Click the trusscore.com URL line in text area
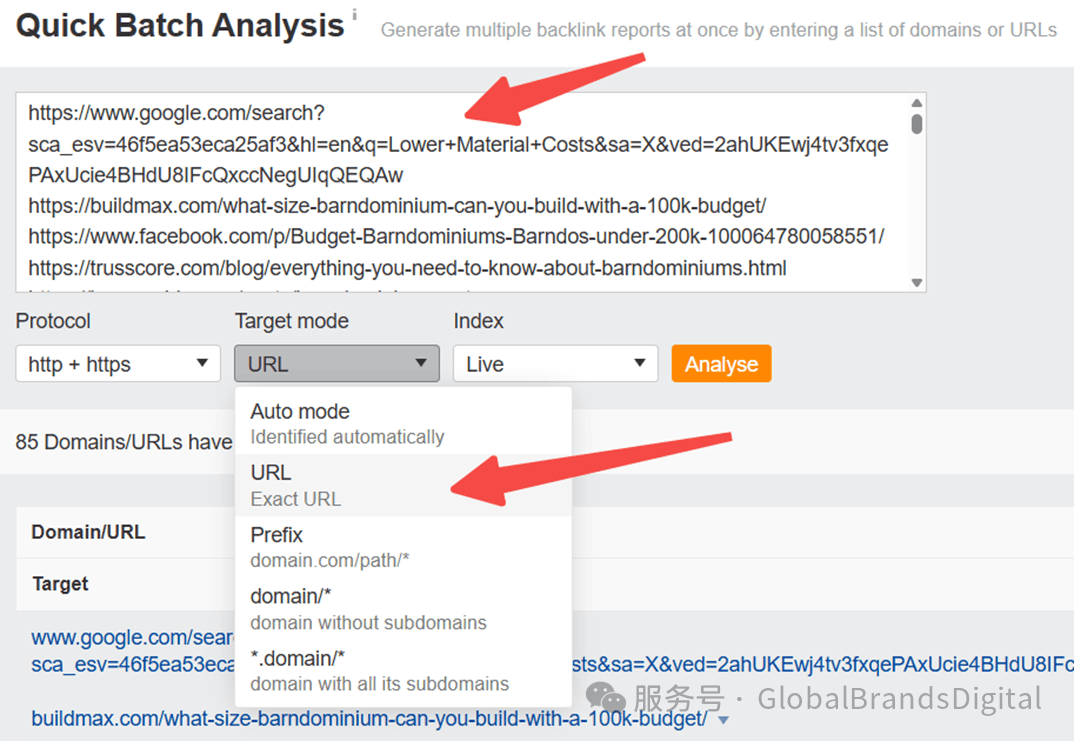Image resolution: width=1074 pixels, height=741 pixels. click(x=407, y=268)
